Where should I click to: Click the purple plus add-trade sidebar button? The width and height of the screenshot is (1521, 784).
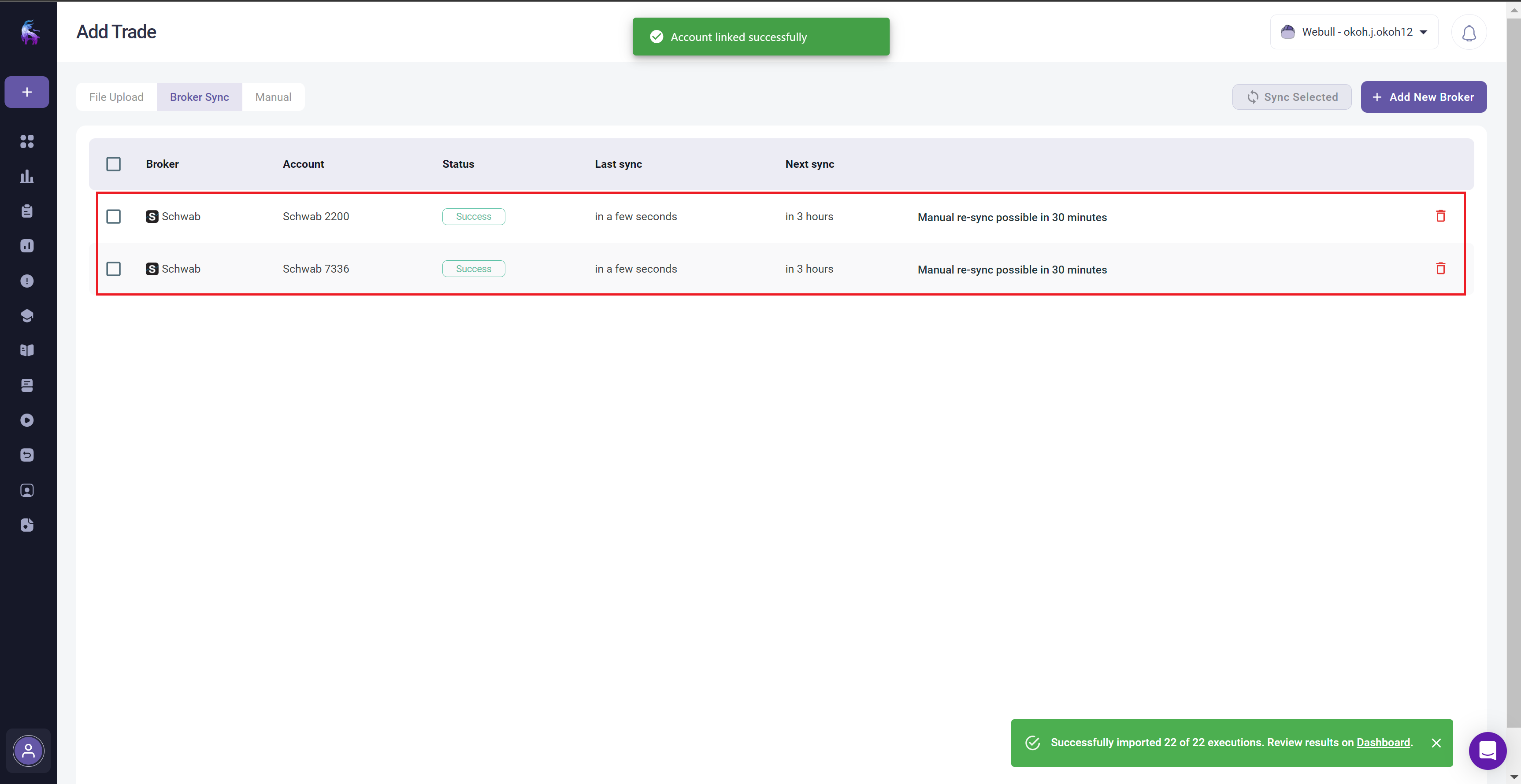26,92
